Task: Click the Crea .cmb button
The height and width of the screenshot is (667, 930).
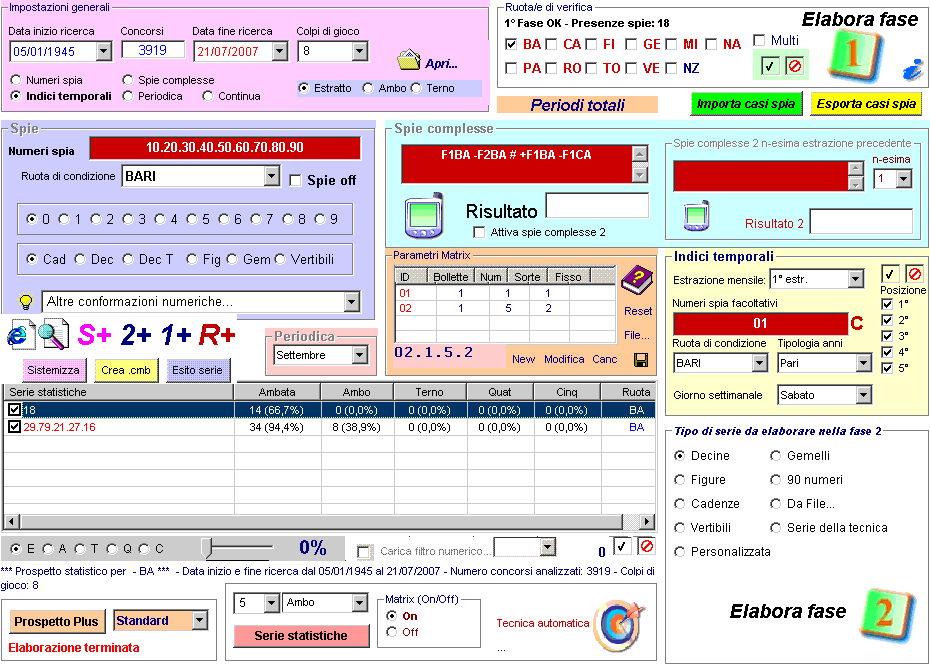Action: pyautogui.click(x=126, y=370)
